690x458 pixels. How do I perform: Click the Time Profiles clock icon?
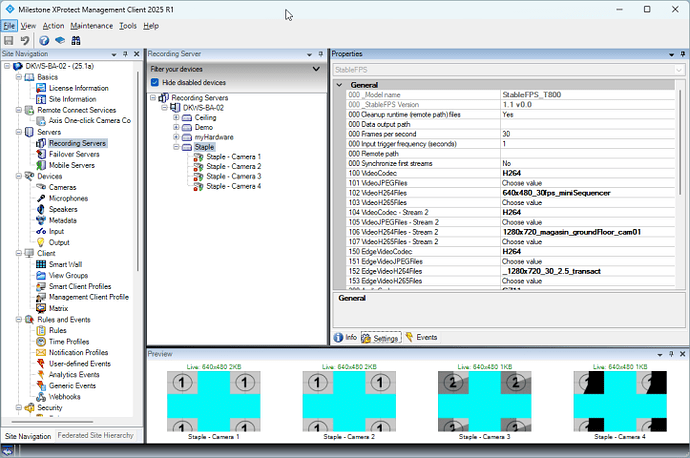coord(41,341)
